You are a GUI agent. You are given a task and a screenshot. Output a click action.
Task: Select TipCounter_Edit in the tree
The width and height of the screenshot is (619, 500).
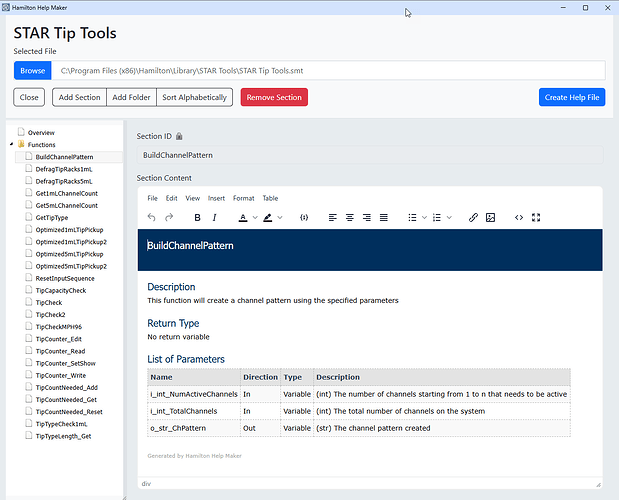coord(59,339)
